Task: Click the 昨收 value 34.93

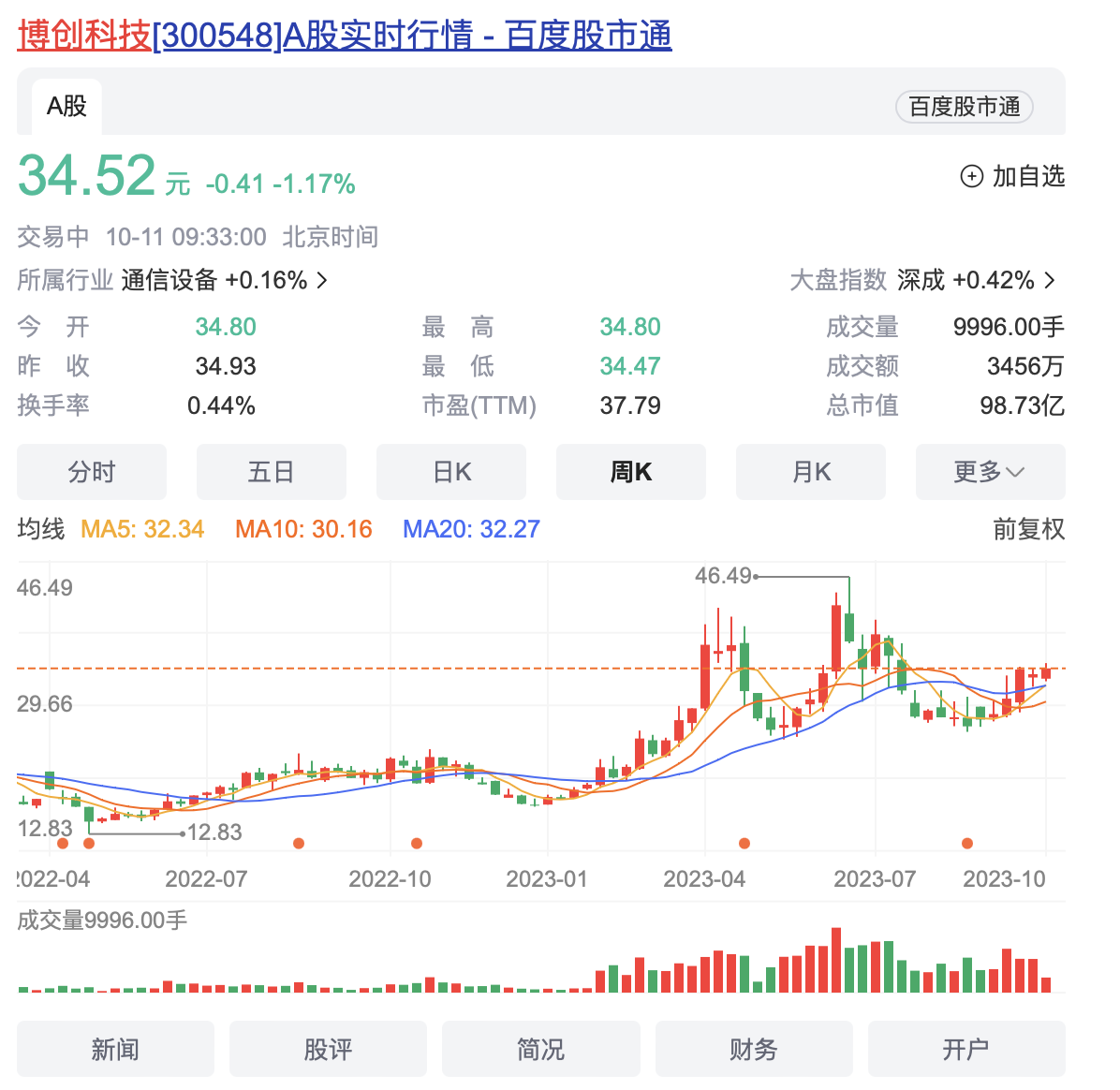Action: 226,366
